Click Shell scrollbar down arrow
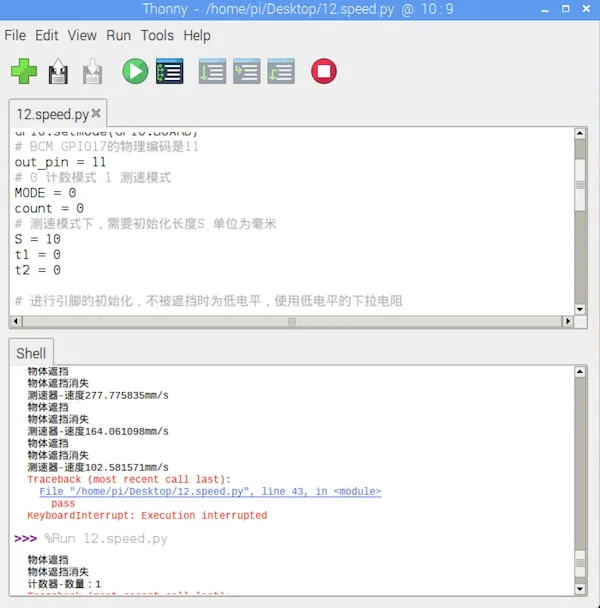Screen dimensions: 600x608 tap(580, 589)
